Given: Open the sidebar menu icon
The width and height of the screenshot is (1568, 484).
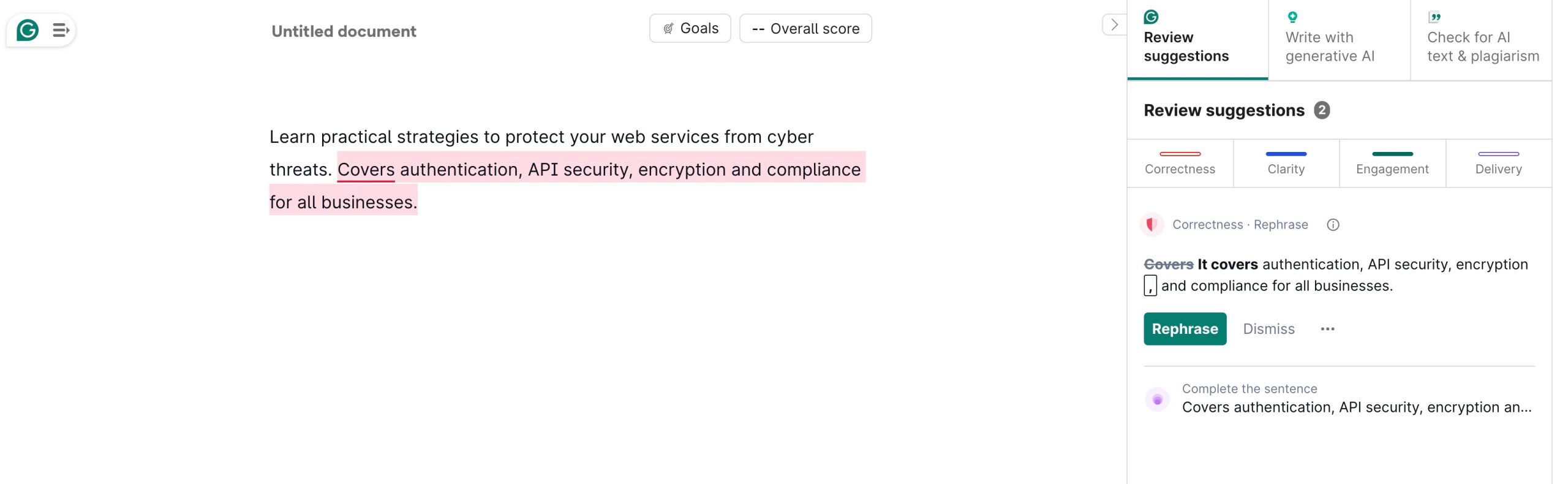Looking at the screenshot, I should point(60,30).
